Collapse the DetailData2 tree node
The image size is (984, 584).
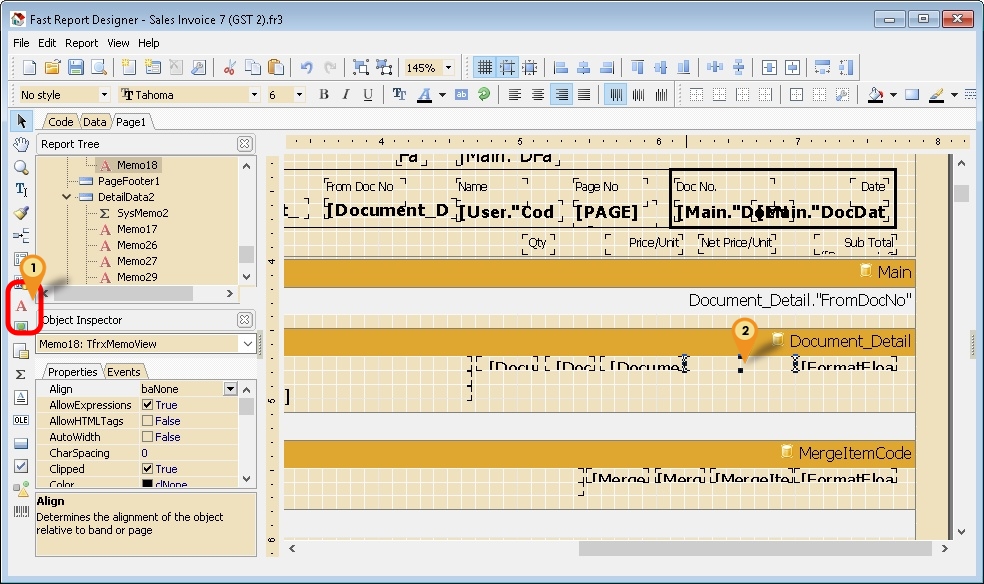click(x=66, y=197)
